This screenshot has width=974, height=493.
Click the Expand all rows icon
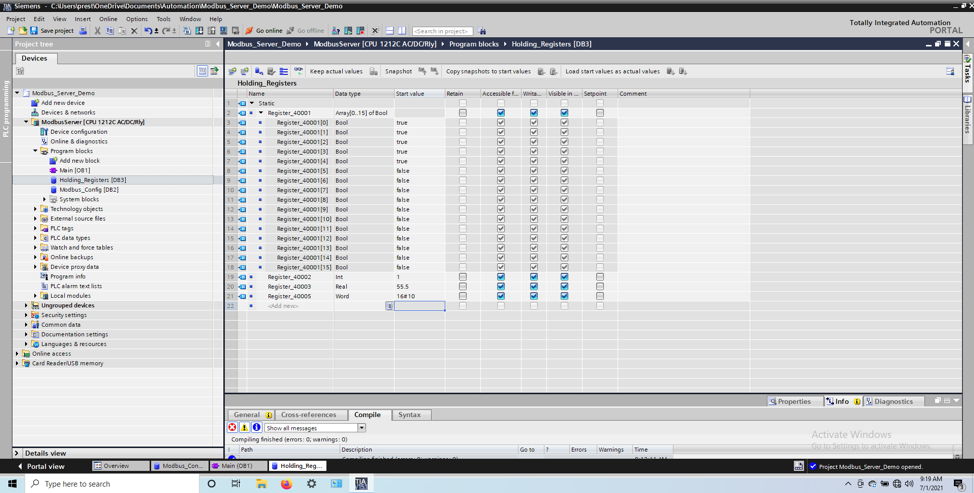coord(283,71)
